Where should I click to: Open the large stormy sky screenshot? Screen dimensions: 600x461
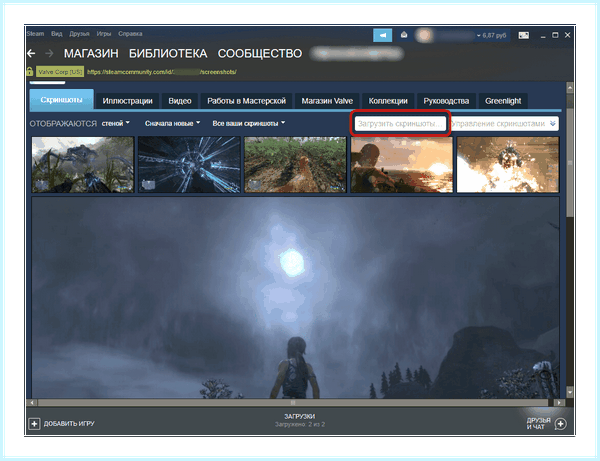pyautogui.click(x=295, y=298)
